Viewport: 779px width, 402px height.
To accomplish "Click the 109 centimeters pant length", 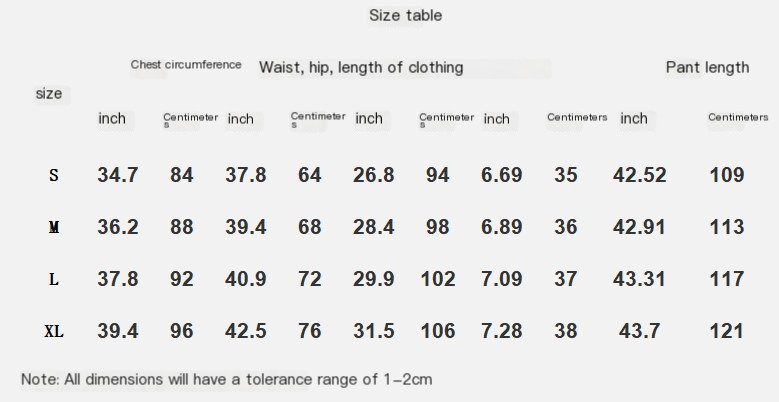I will (727, 175).
